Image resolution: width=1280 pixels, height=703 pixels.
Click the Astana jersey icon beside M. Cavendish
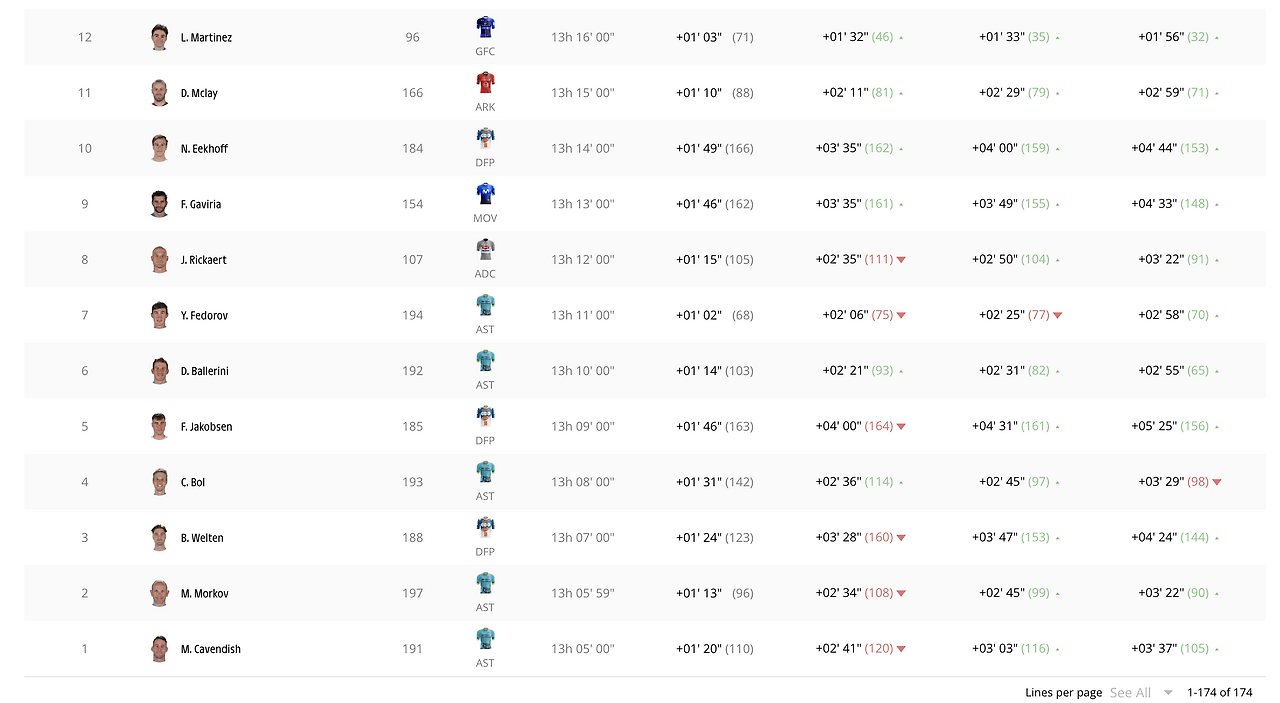pos(485,638)
